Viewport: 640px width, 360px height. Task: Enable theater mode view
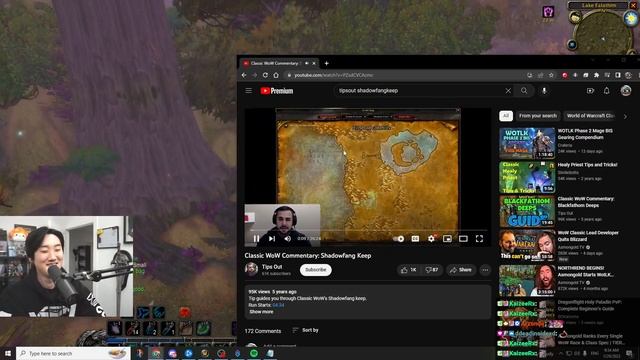tap(463, 239)
